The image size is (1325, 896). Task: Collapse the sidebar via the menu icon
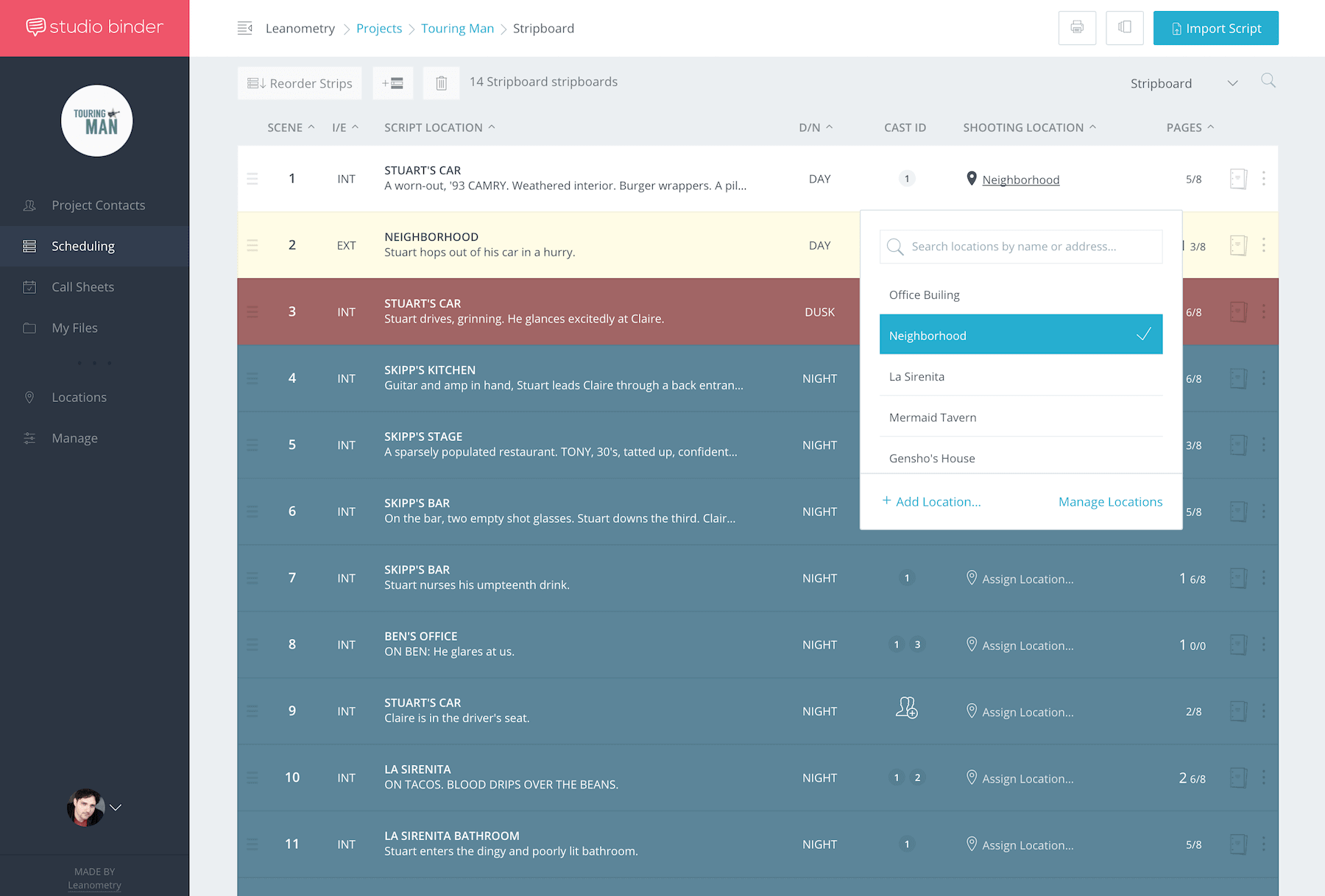pos(245,28)
